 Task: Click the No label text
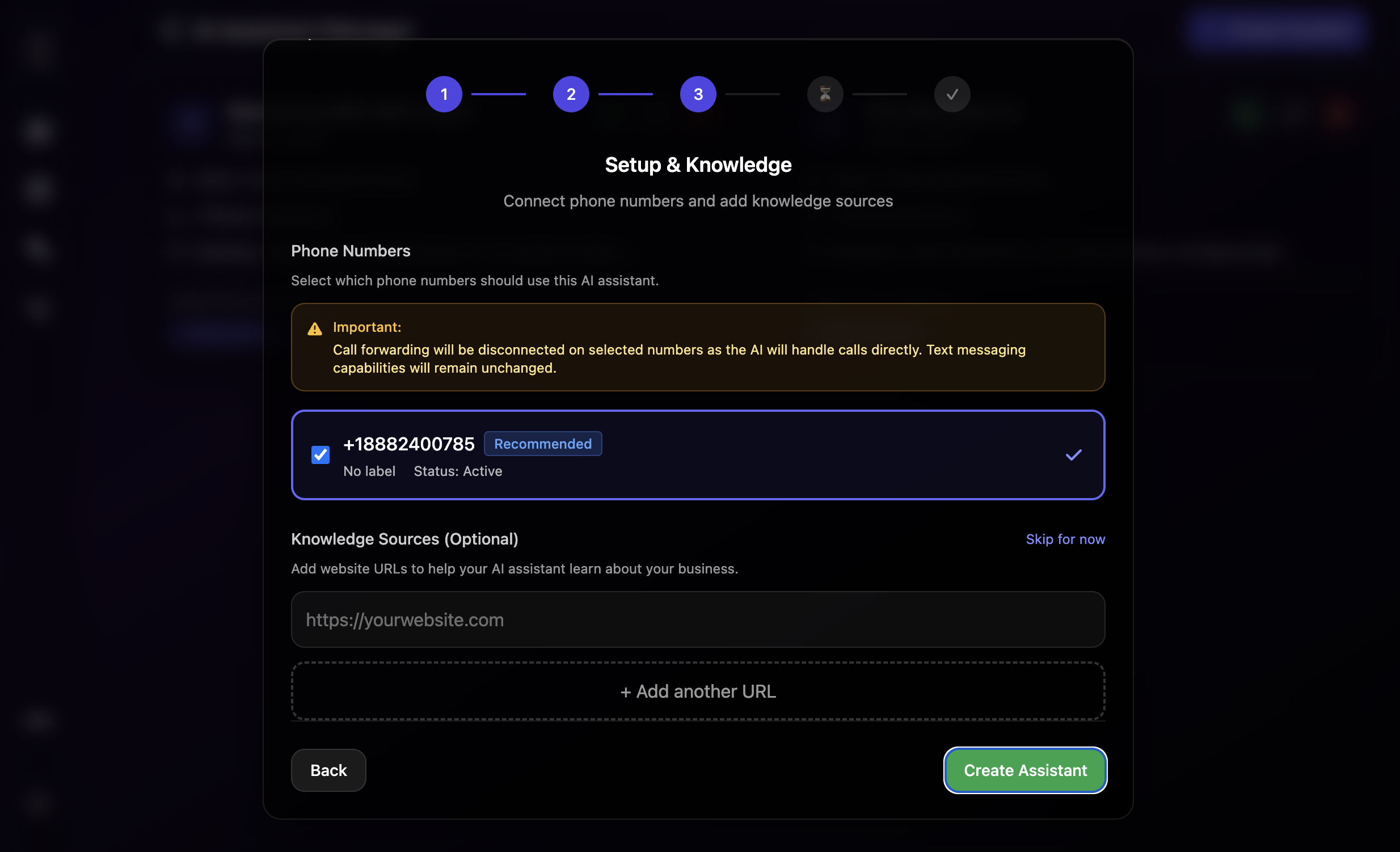tap(369, 471)
